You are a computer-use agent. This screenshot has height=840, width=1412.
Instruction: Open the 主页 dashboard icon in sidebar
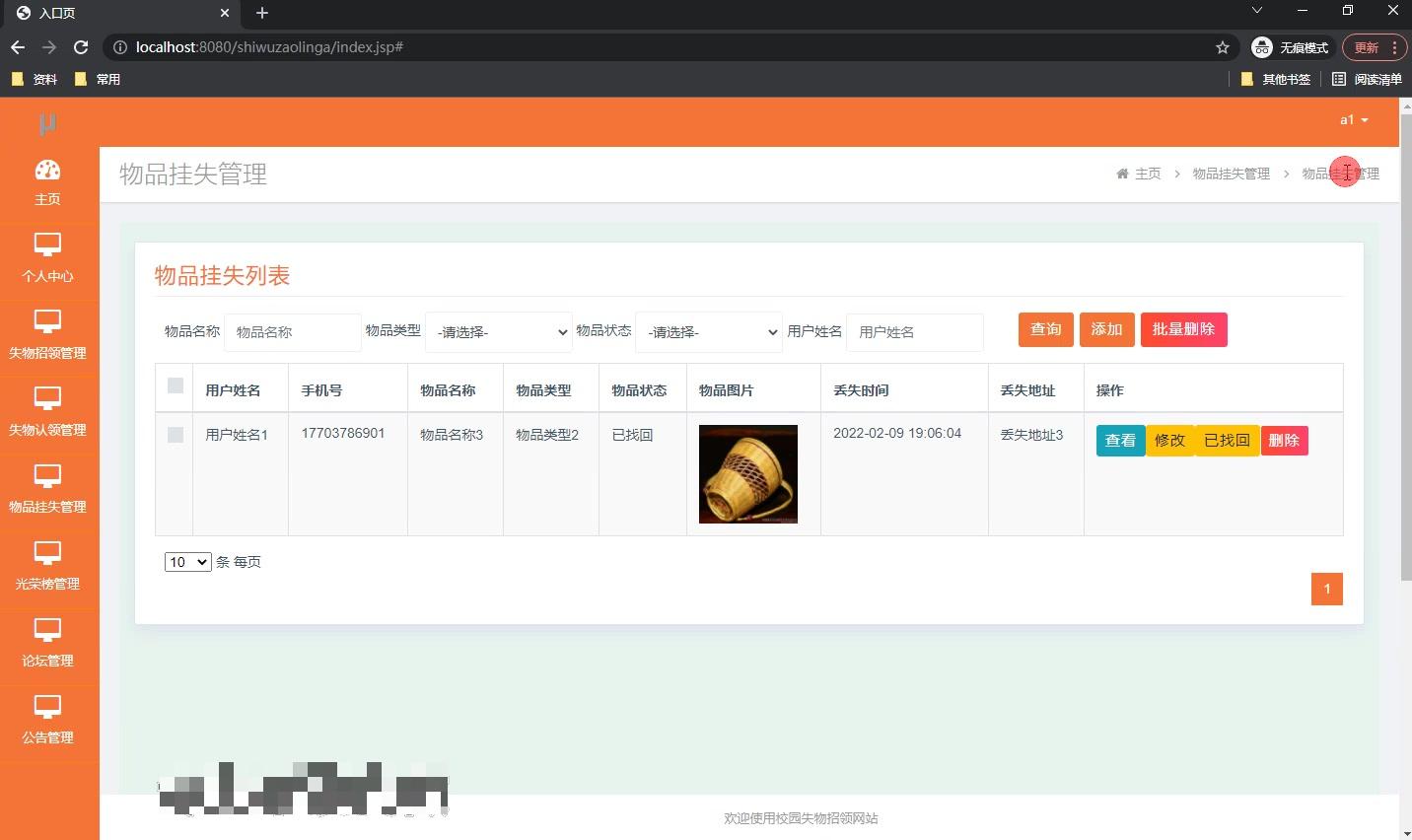(47, 170)
